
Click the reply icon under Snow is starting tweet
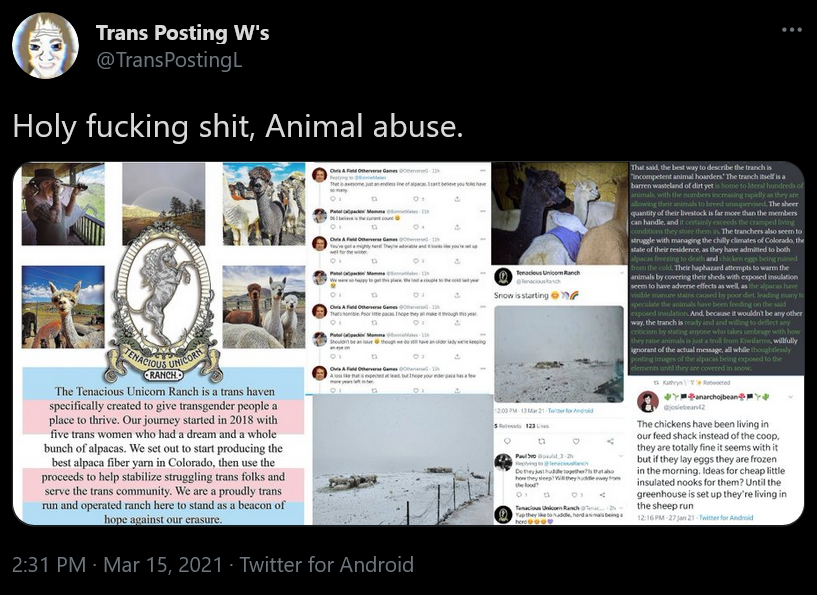[507, 441]
